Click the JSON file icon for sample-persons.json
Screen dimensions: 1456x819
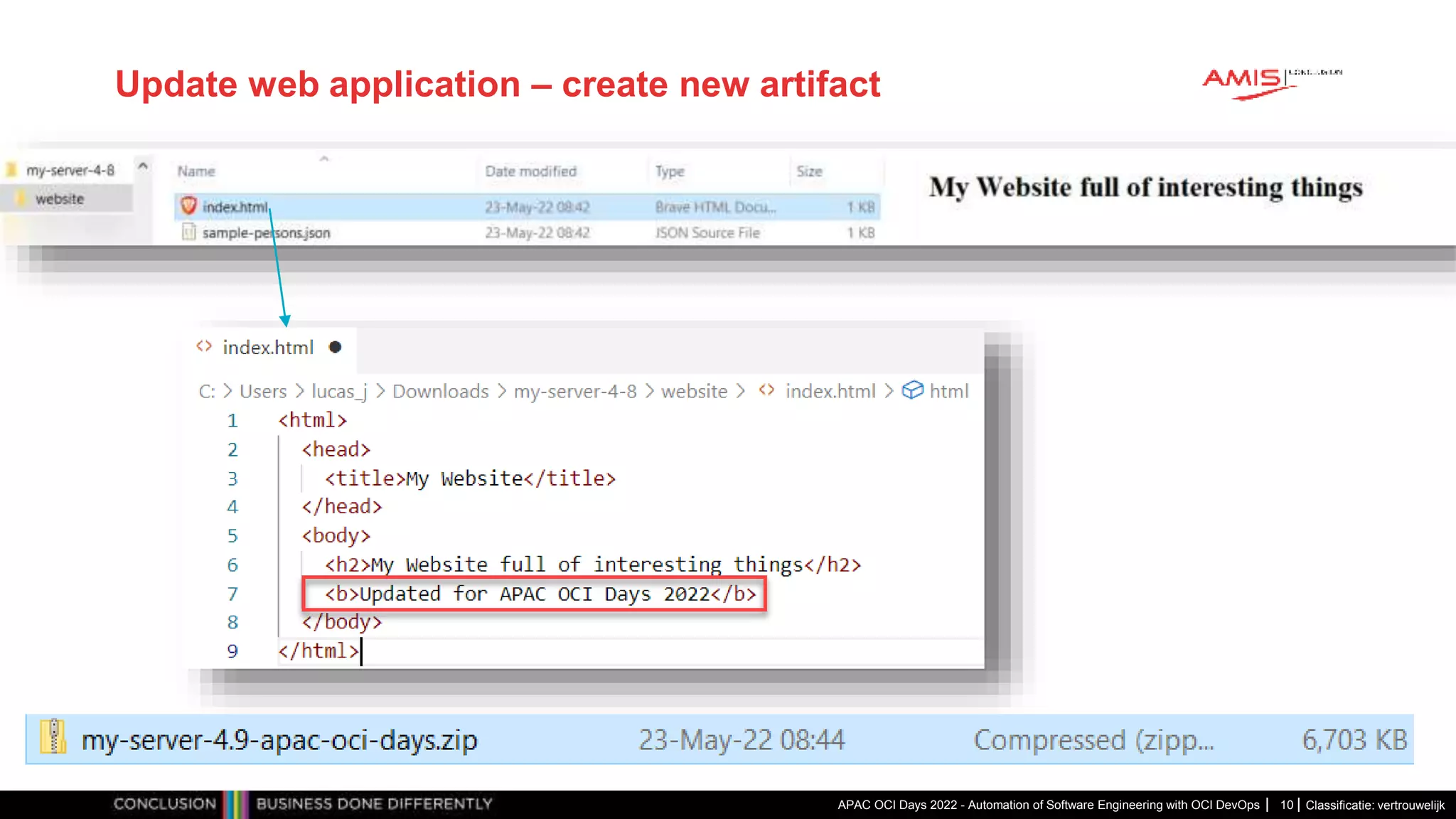[188, 232]
